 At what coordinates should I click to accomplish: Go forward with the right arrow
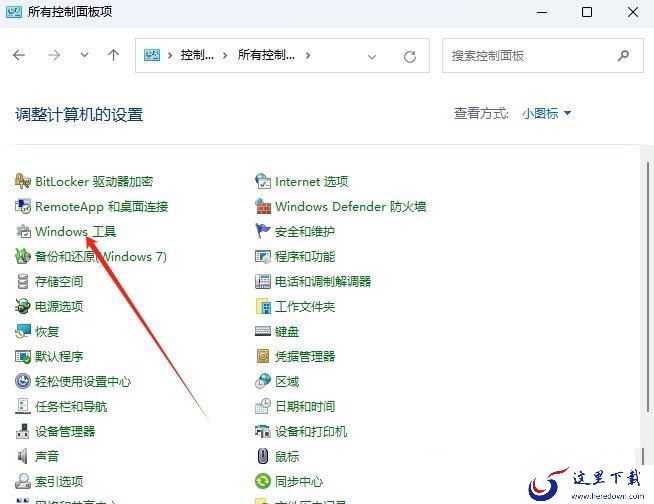pyautogui.click(x=54, y=55)
